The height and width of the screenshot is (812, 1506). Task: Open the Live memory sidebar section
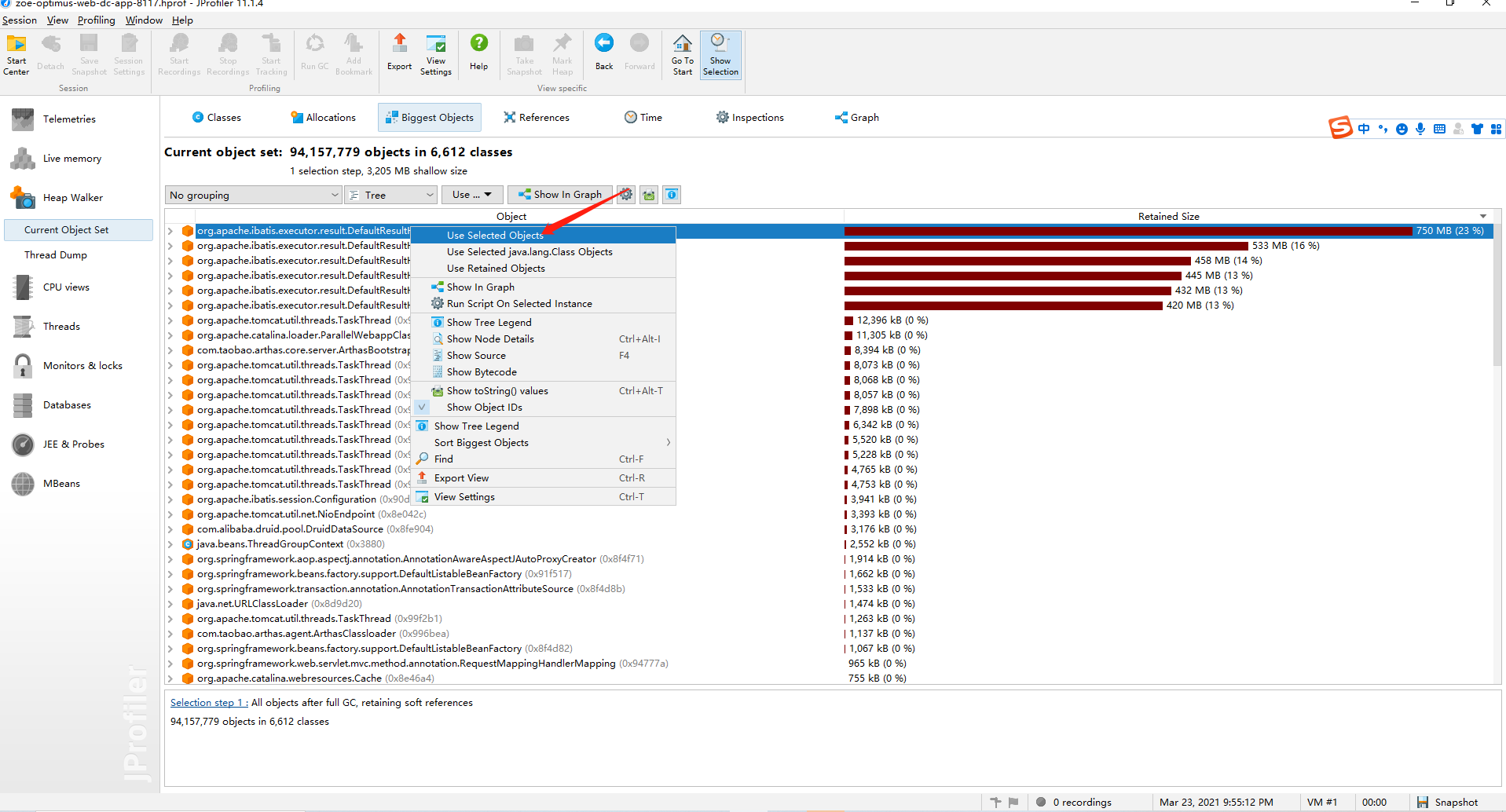pos(72,158)
